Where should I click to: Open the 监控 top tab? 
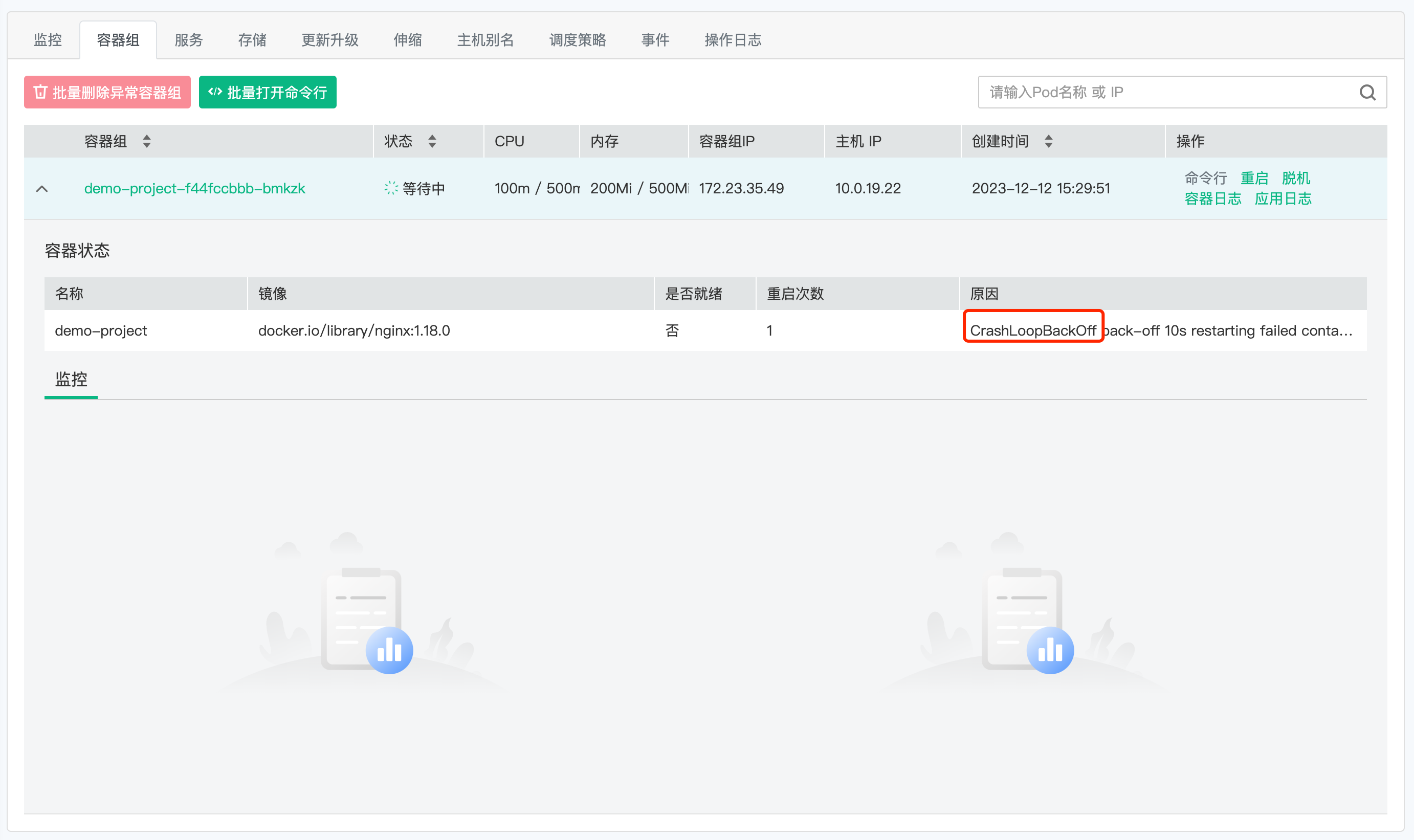pos(48,39)
